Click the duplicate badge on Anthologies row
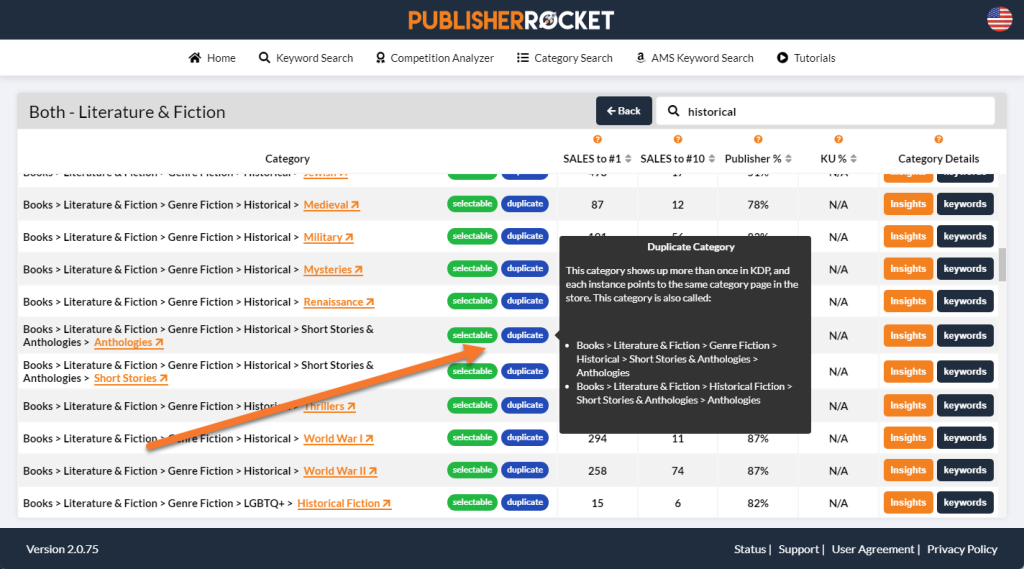The image size is (1024, 569). click(x=524, y=336)
